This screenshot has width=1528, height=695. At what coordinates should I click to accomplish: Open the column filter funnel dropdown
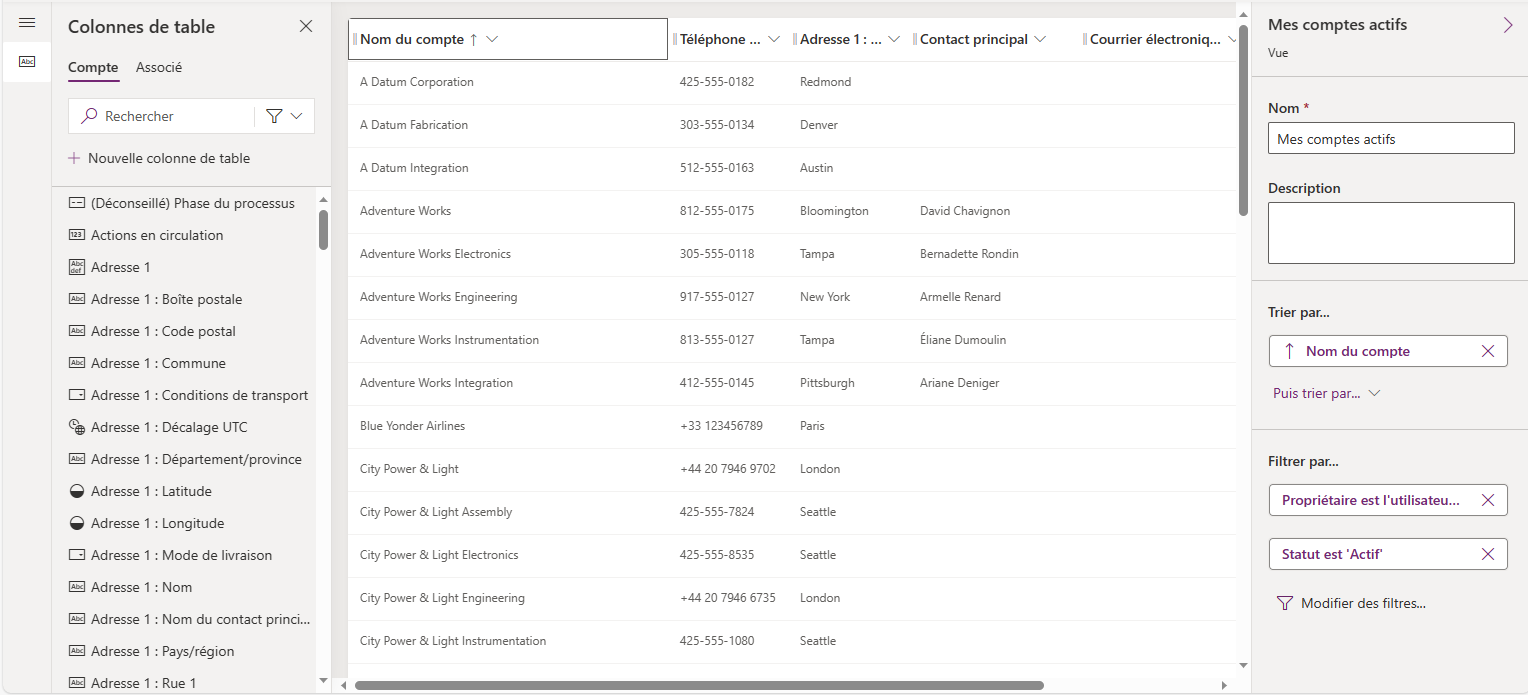click(x=285, y=116)
